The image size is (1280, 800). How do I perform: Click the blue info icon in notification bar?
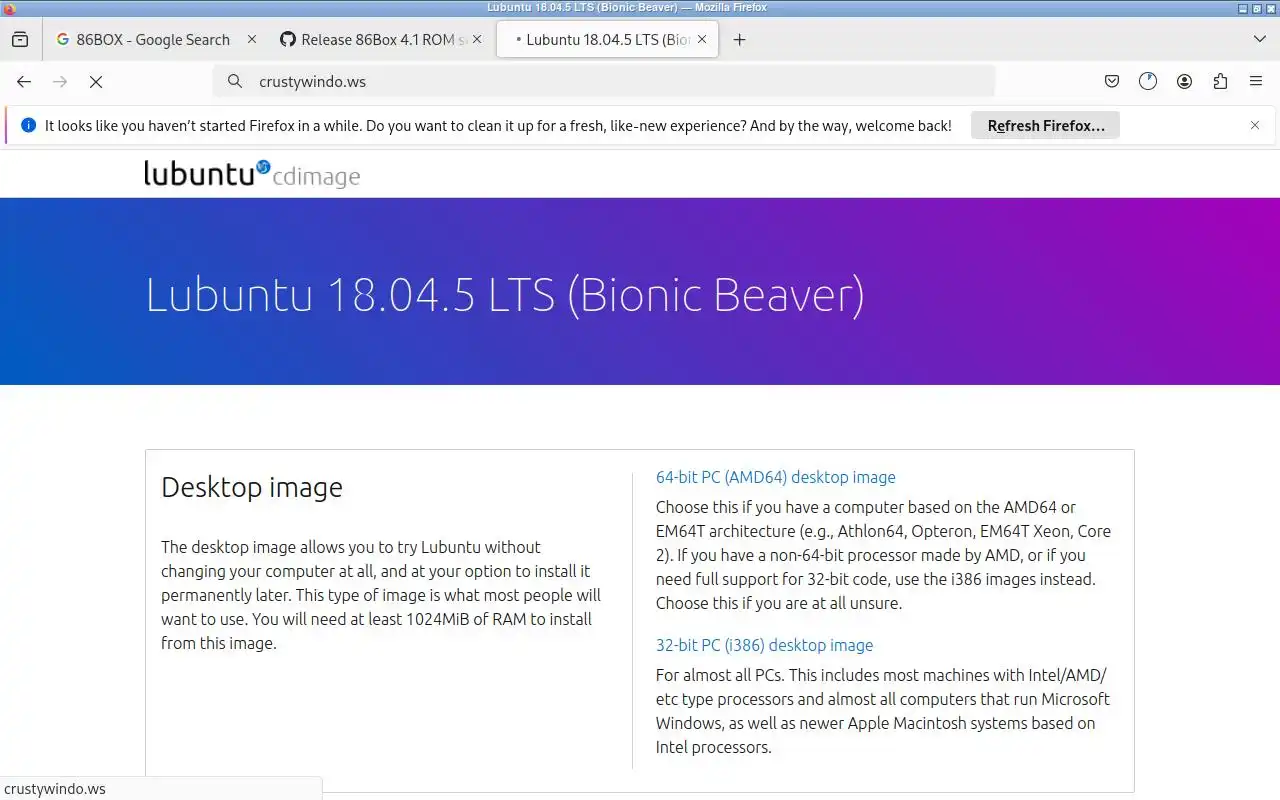click(28, 126)
